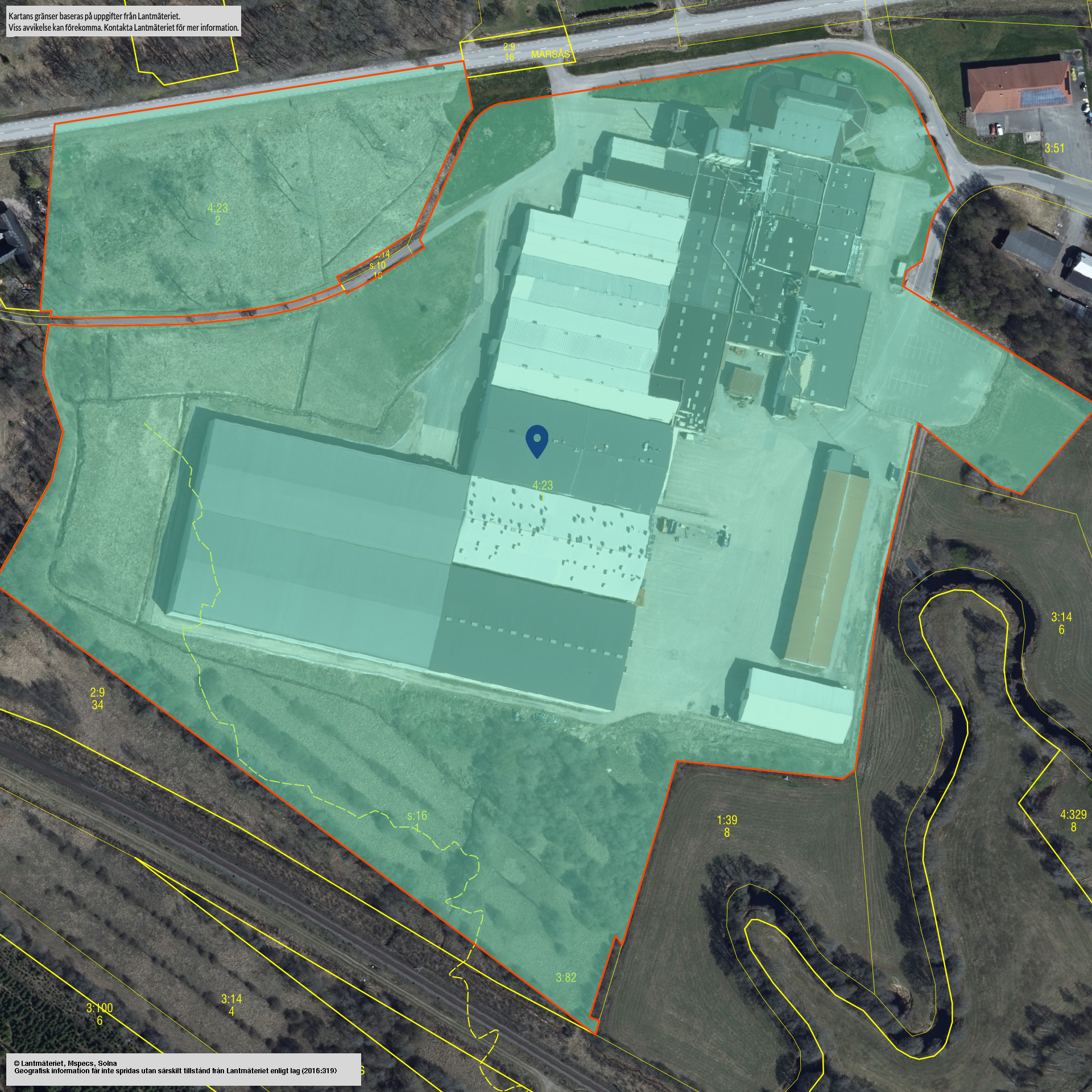Viewport: 1092px width, 1092px height.
Task: Select parcel label 3:51
Action: click(x=1054, y=148)
